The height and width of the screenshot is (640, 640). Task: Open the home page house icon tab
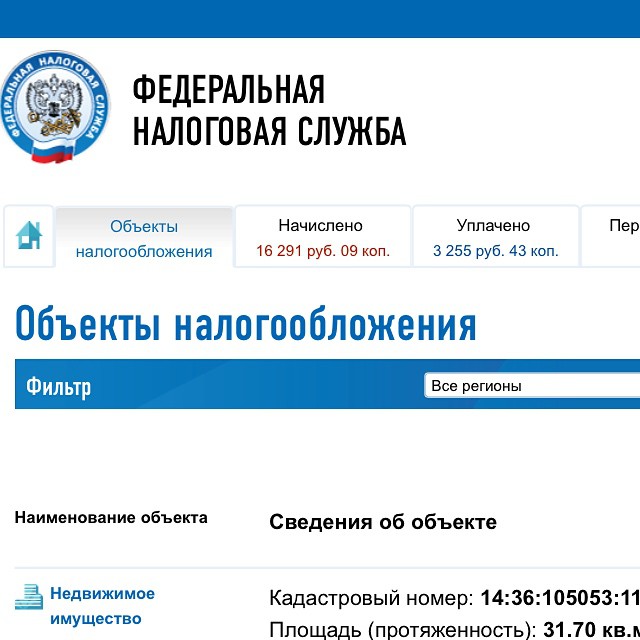point(29,236)
